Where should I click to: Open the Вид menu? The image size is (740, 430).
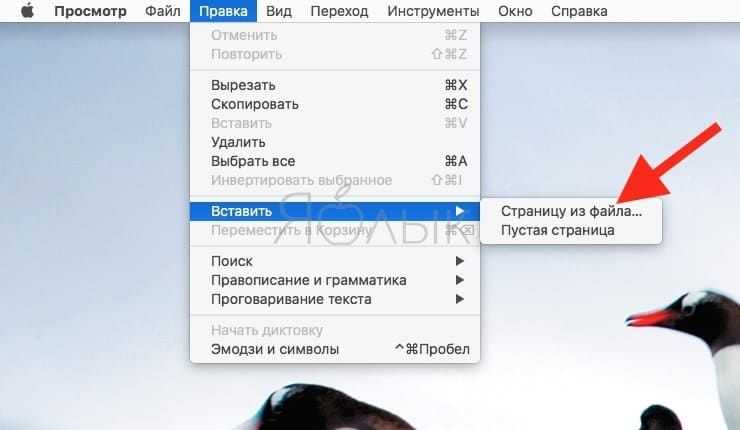pyautogui.click(x=278, y=11)
